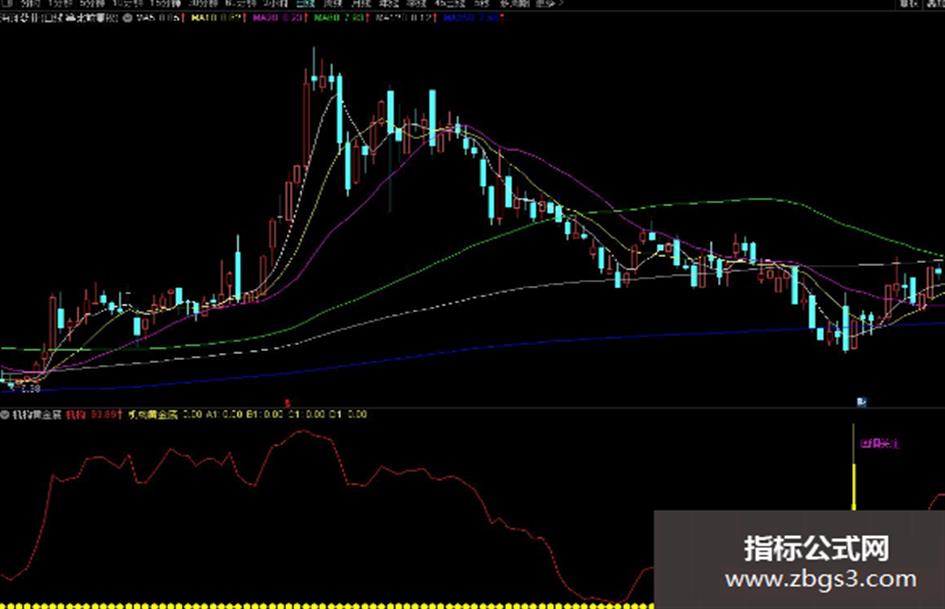
Task: Switch to the 月线 monthly tab
Action: tap(360, 4)
